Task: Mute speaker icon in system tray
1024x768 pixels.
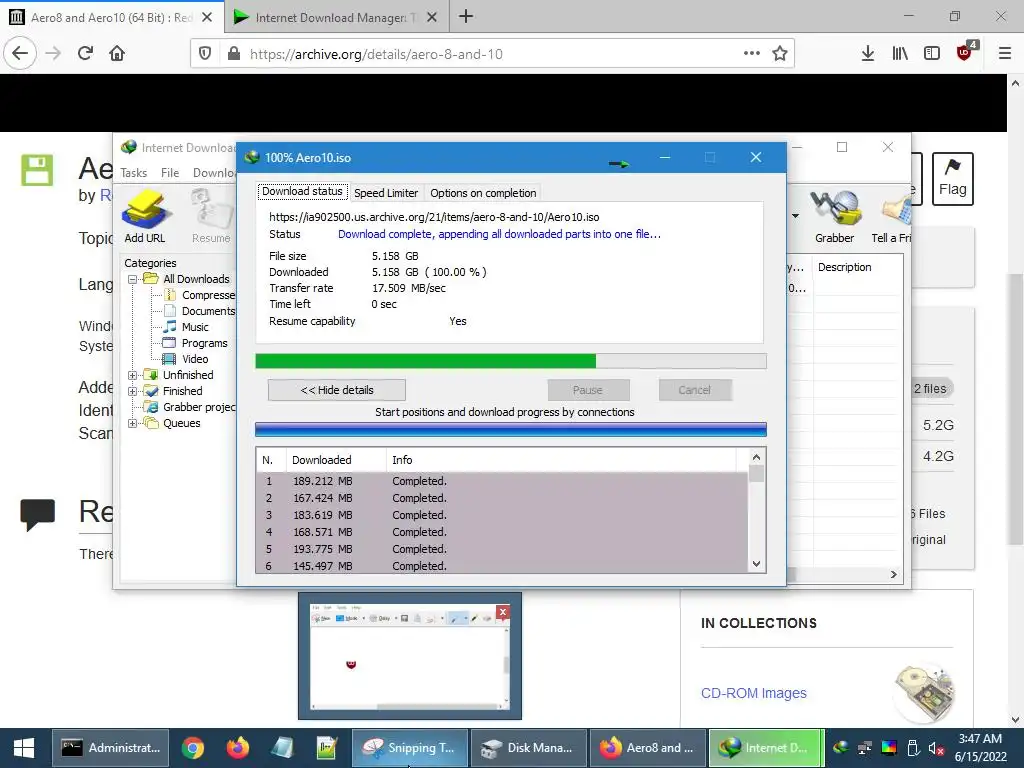Action: coord(936,748)
